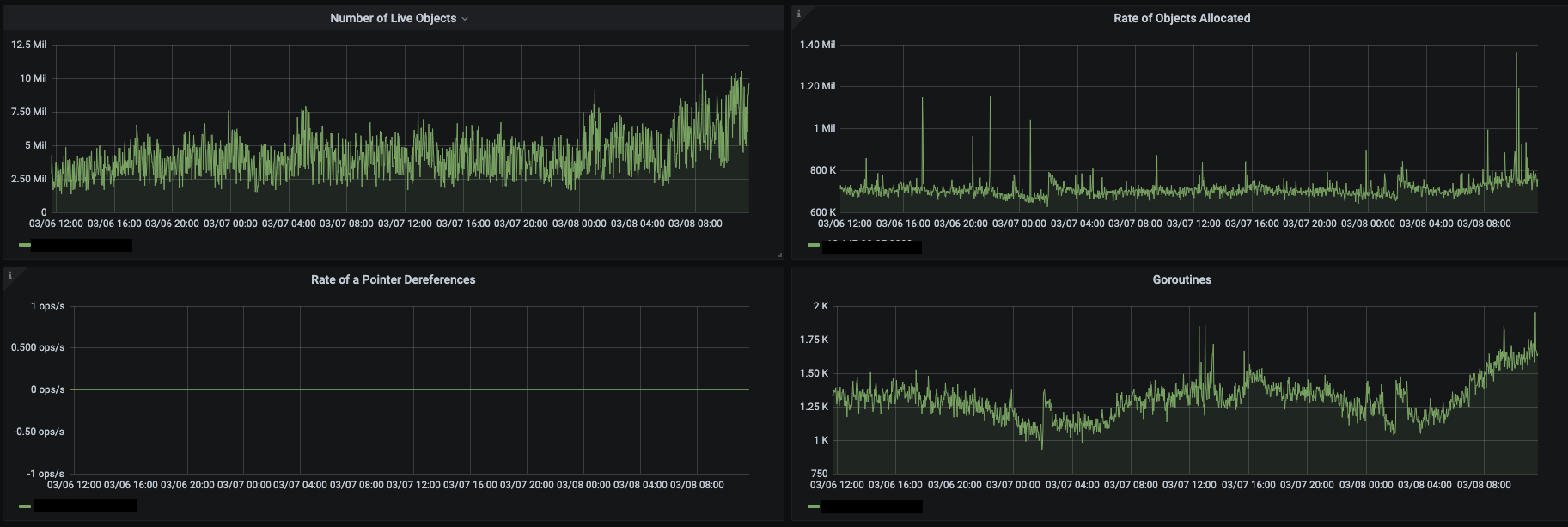
Task: Click "03/07 20:00" under Goroutines graph
Action: (x=1307, y=485)
